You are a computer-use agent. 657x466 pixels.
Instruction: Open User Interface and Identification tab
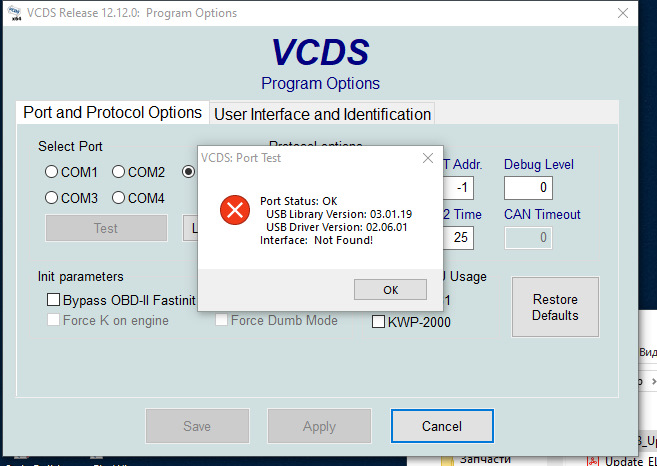pyautogui.click(x=322, y=114)
